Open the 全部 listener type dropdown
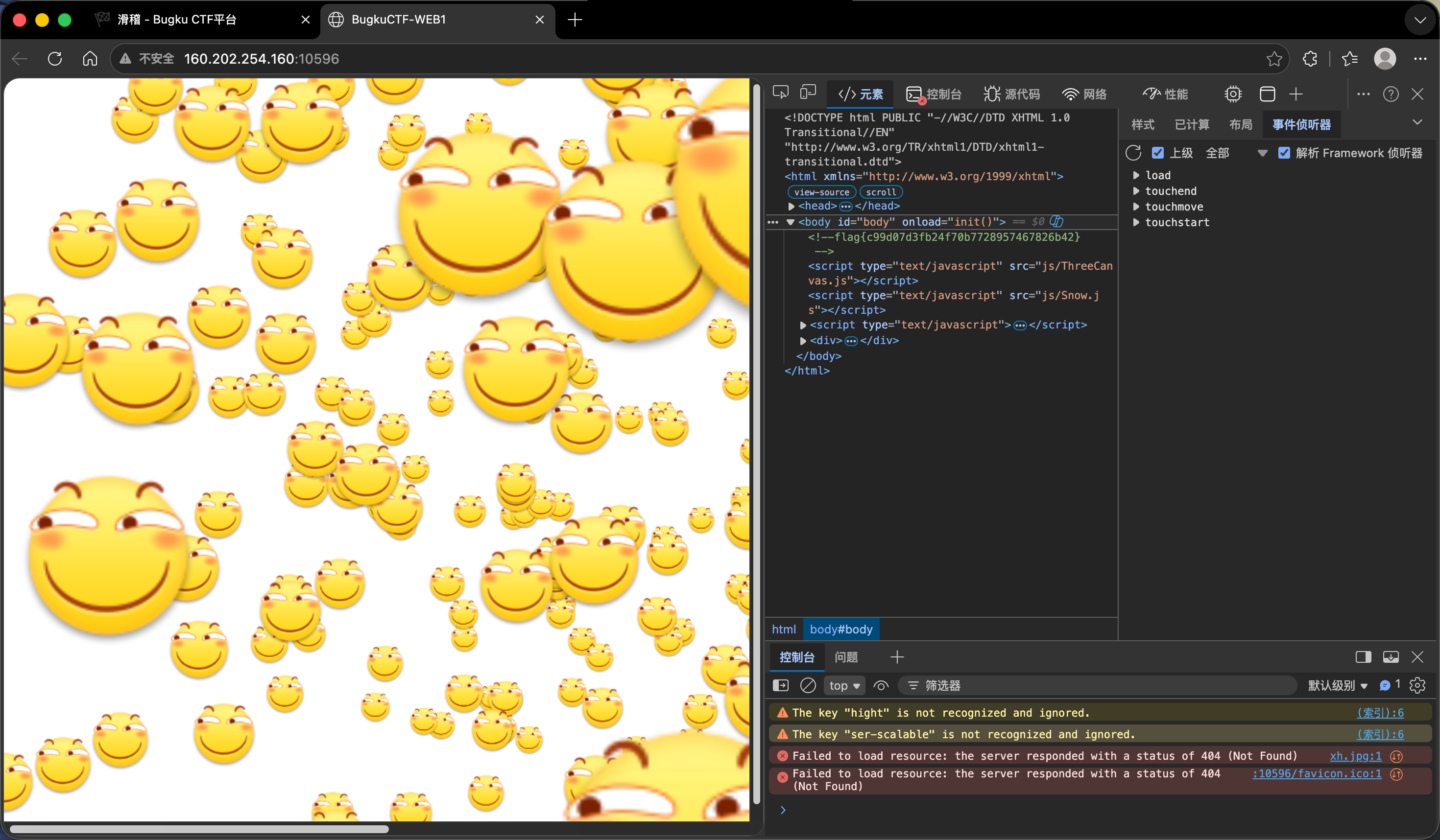This screenshot has height=840, width=1440. click(x=1237, y=152)
